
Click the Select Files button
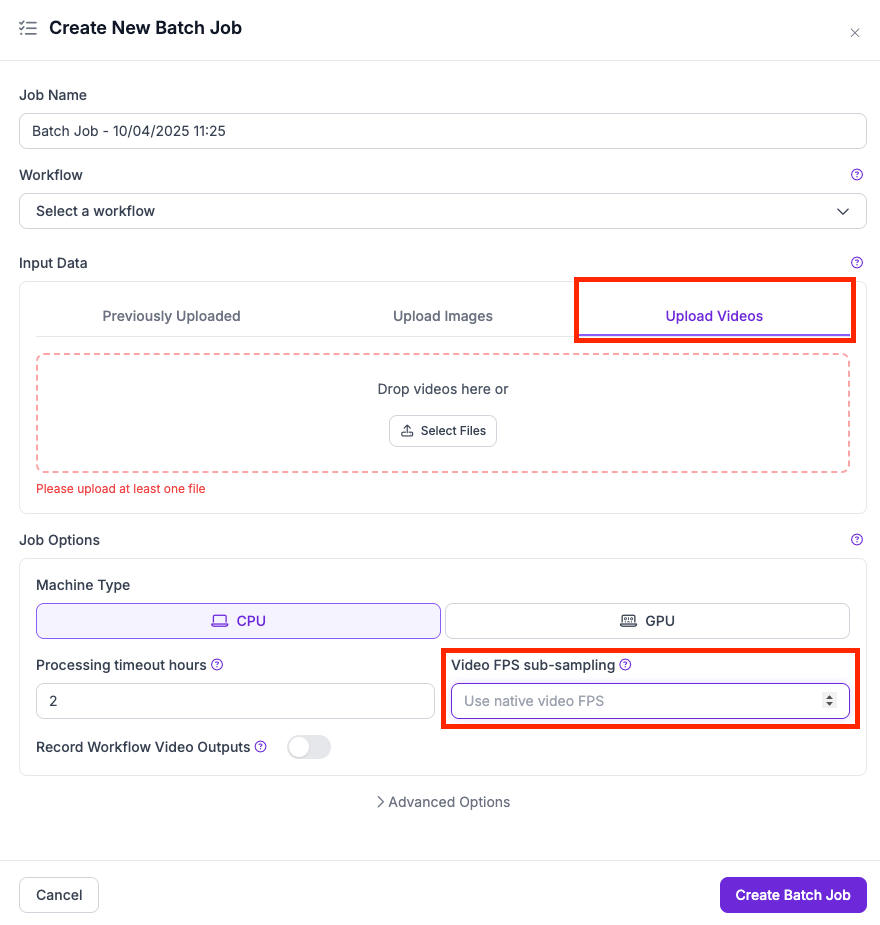point(442,431)
